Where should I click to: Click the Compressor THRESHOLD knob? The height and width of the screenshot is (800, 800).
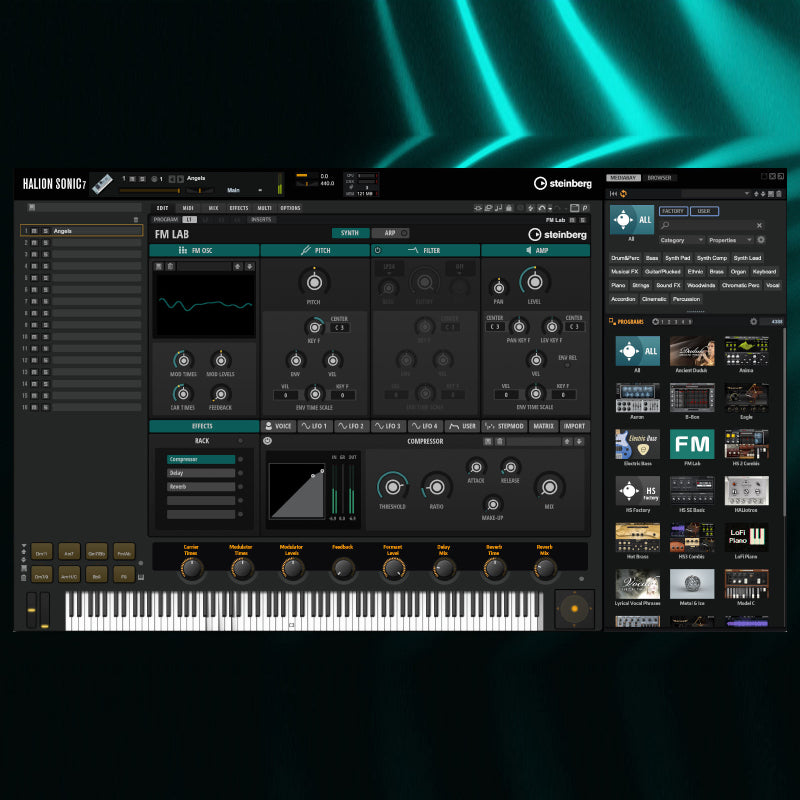click(392, 487)
